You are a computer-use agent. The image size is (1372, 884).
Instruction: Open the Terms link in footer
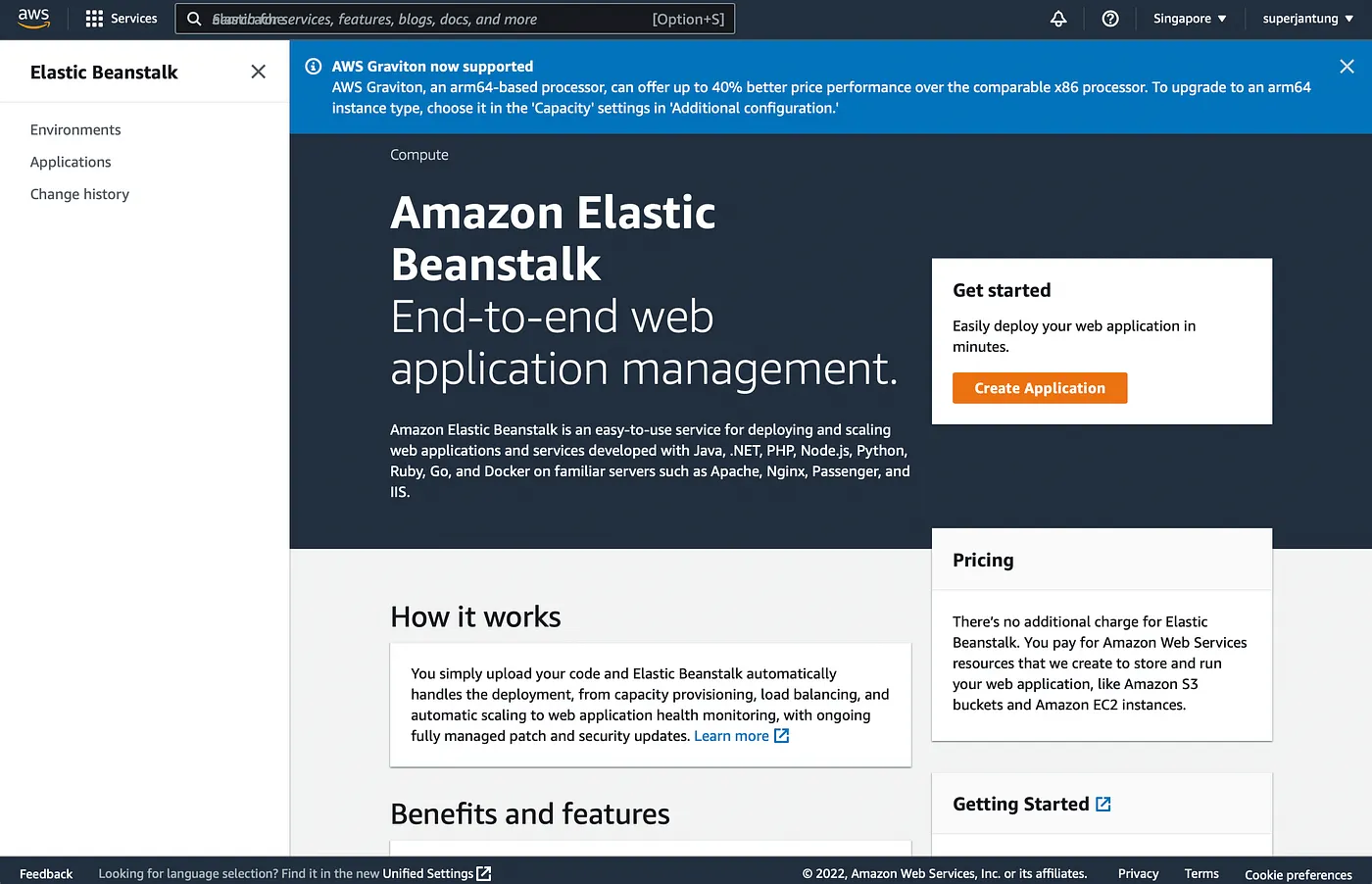point(1201,873)
